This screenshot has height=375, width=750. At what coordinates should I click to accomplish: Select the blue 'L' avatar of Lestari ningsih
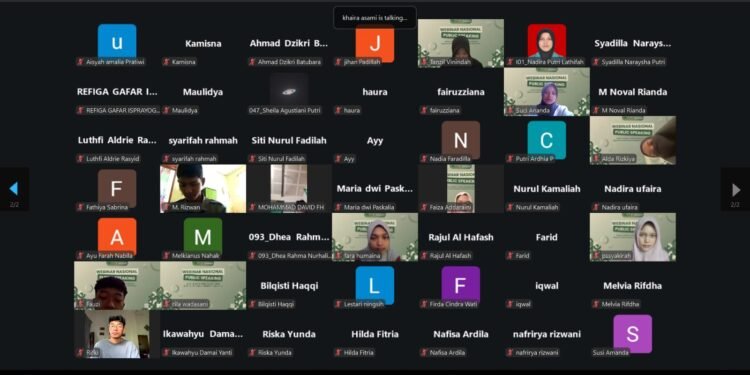(375, 286)
